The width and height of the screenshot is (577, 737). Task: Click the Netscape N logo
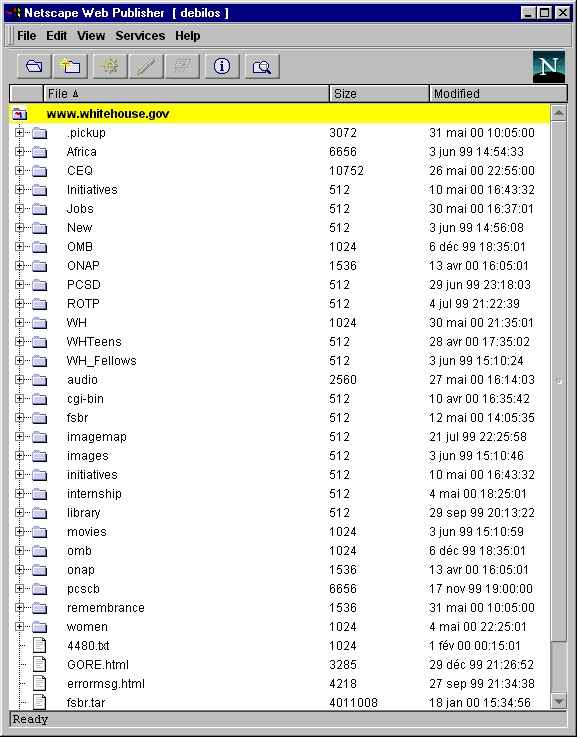coord(549,67)
